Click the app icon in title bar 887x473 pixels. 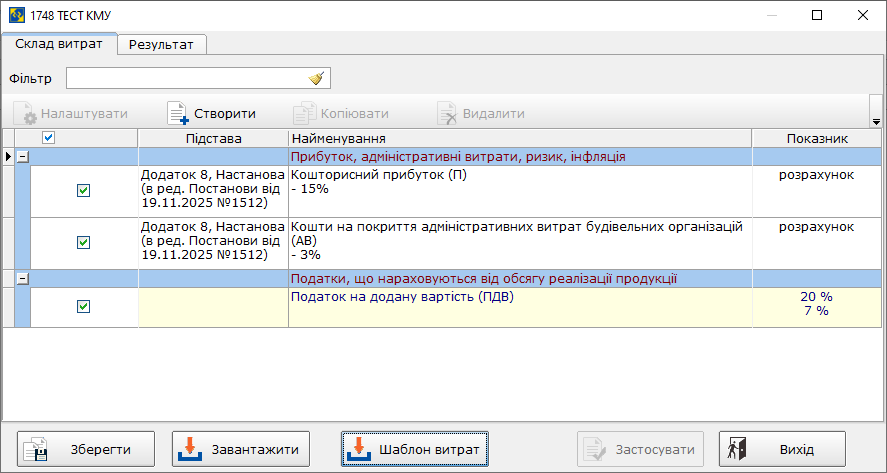[x=15, y=15]
